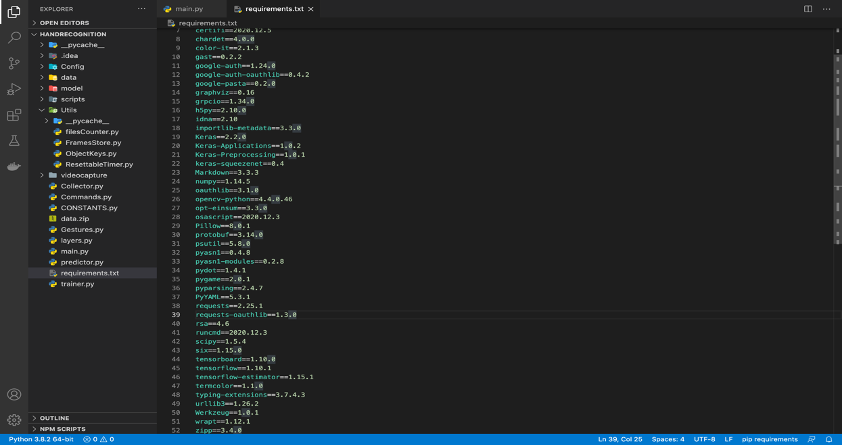The width and height of the screenshot is (843, 445).
Task: Click the opencv-python==4.4.0.46 line
Action: tap(244, 199)
